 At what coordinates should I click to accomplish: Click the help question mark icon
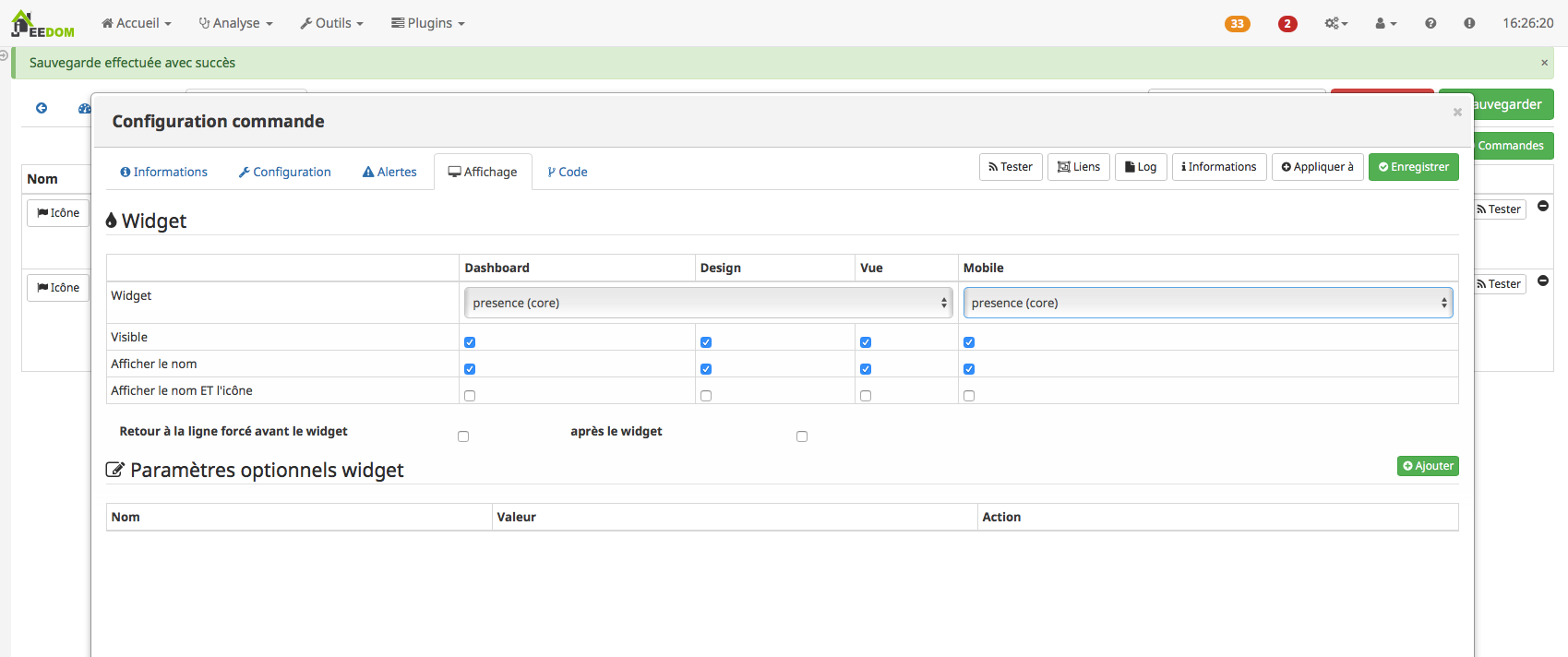1430,23
